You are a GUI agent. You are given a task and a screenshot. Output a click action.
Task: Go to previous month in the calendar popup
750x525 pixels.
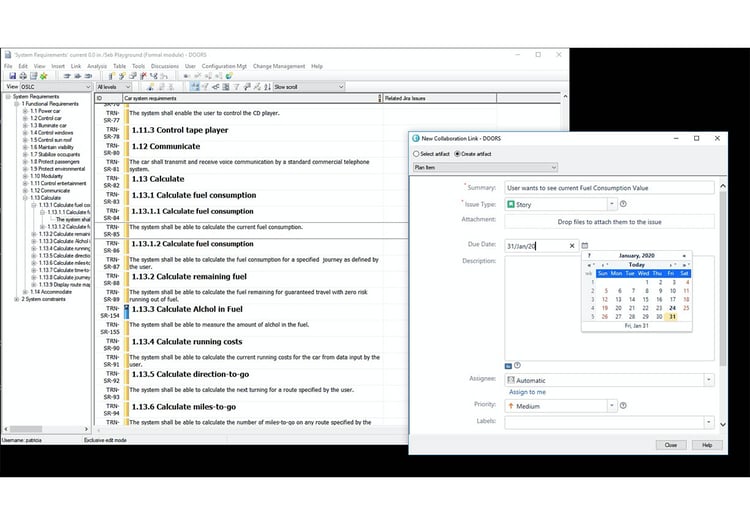click(x=604, y=265)
